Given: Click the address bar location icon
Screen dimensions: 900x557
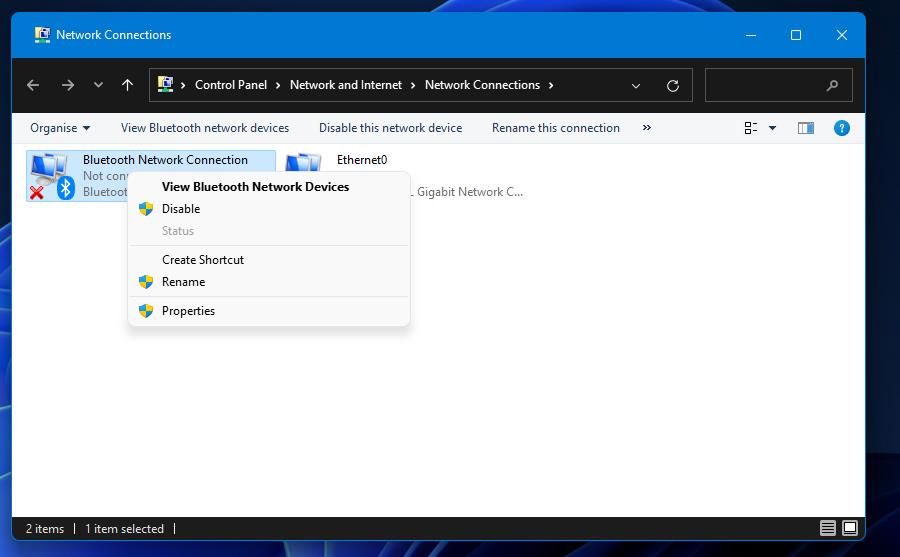Looking at the screenshot, I should click(x=165, y=84).
